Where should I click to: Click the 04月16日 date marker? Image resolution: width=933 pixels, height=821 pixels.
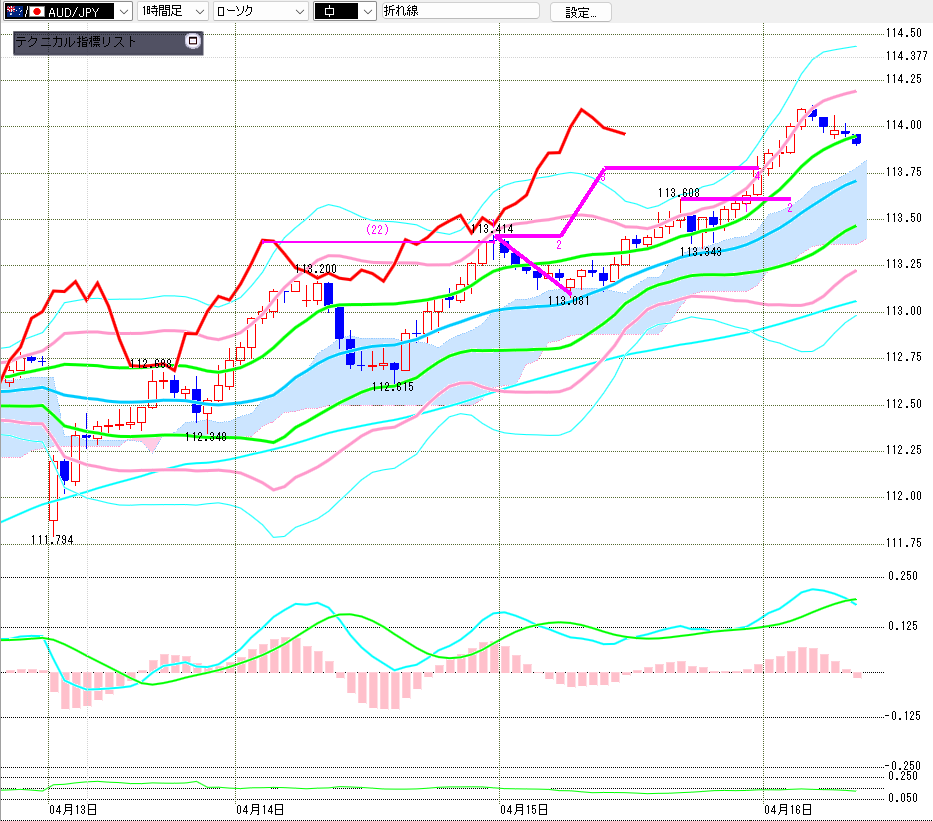point(788,808)
